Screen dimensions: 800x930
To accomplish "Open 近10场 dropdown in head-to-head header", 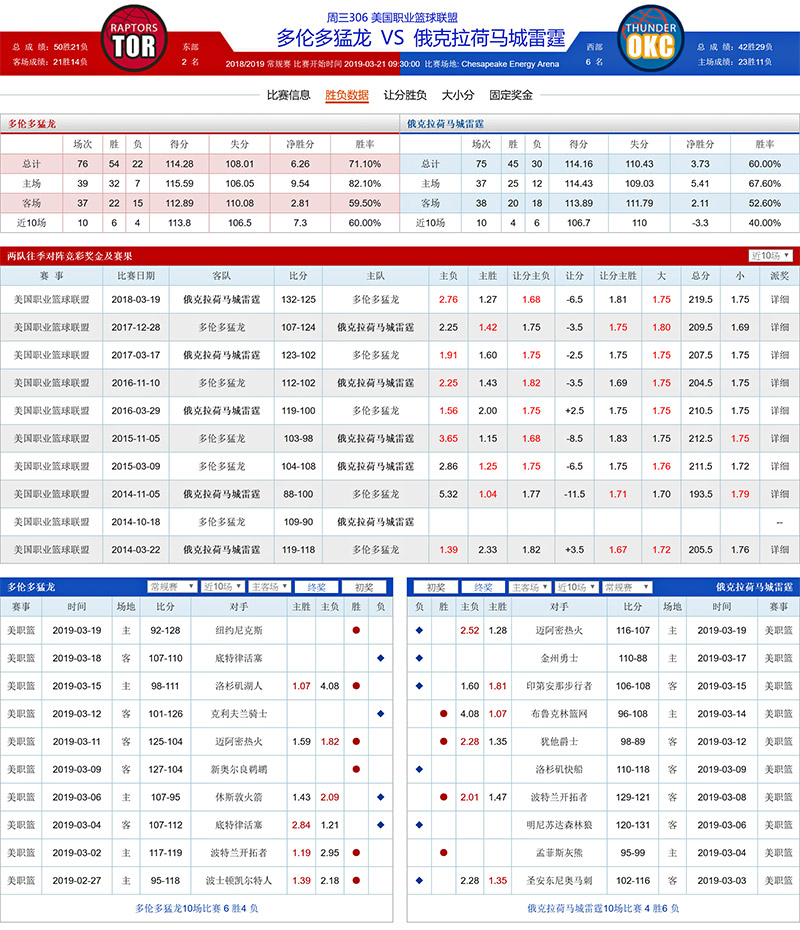I will (770, 256).
